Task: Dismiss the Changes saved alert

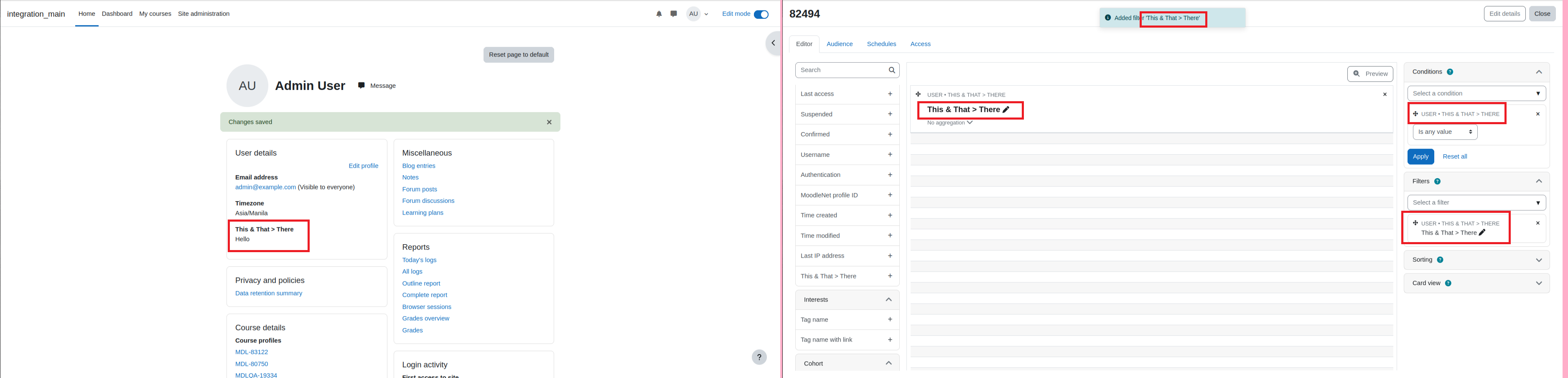Action: (x=549, y=123)
